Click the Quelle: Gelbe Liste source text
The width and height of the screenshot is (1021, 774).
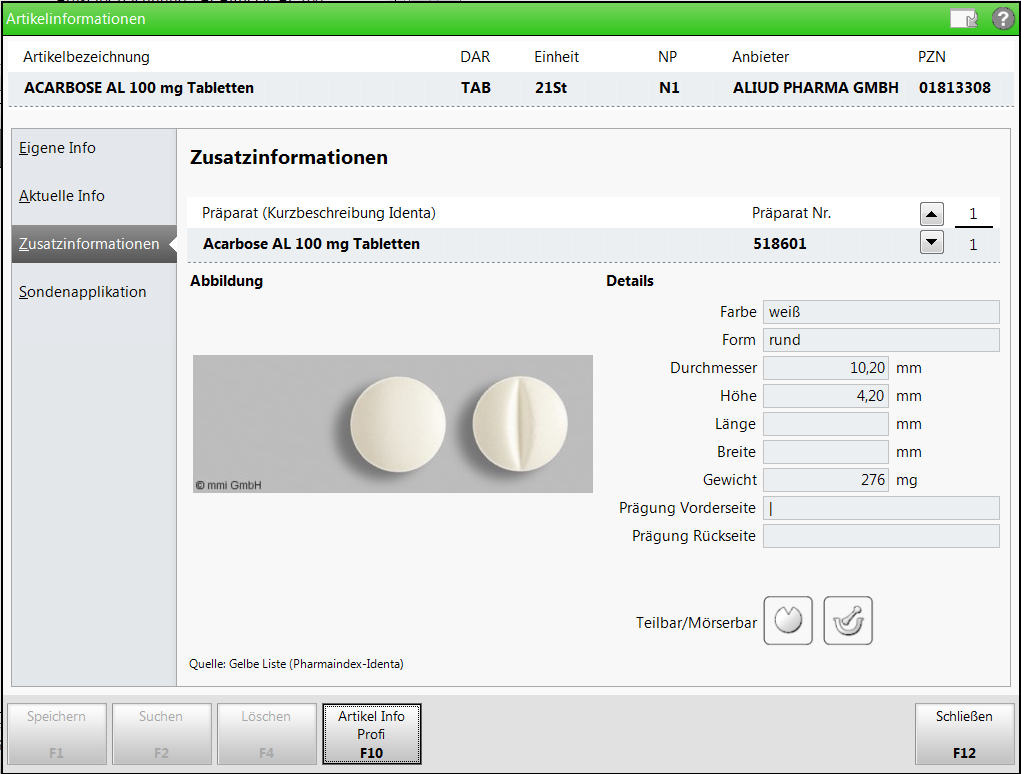(x=296, y=664)
